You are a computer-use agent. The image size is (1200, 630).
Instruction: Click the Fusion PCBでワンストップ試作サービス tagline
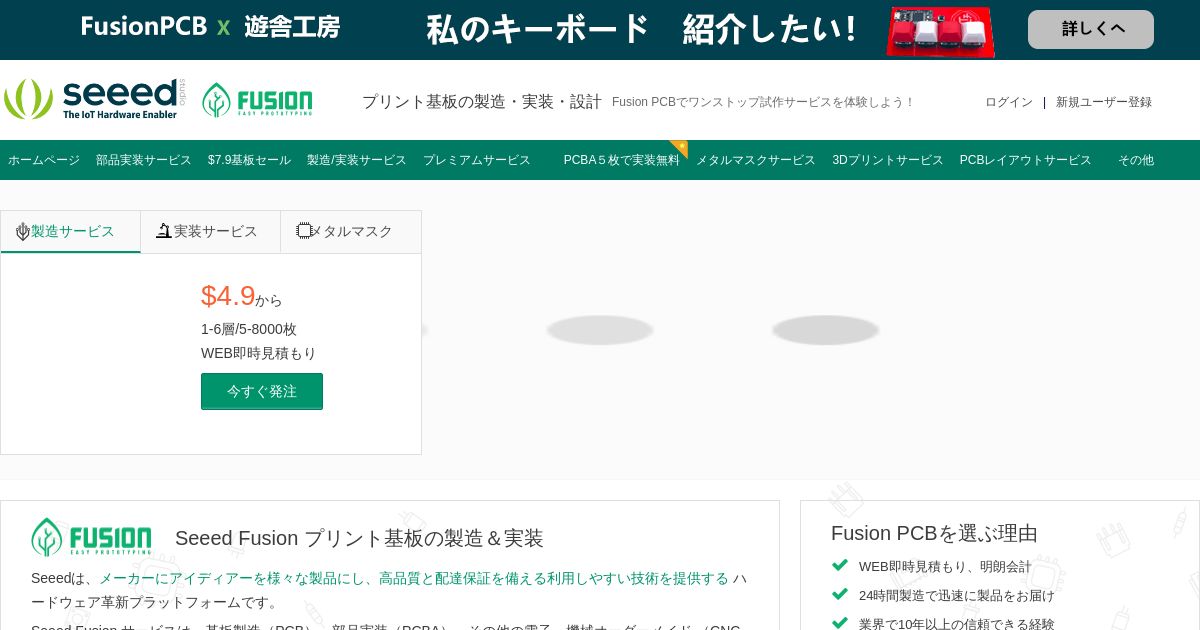click(763, 102)
